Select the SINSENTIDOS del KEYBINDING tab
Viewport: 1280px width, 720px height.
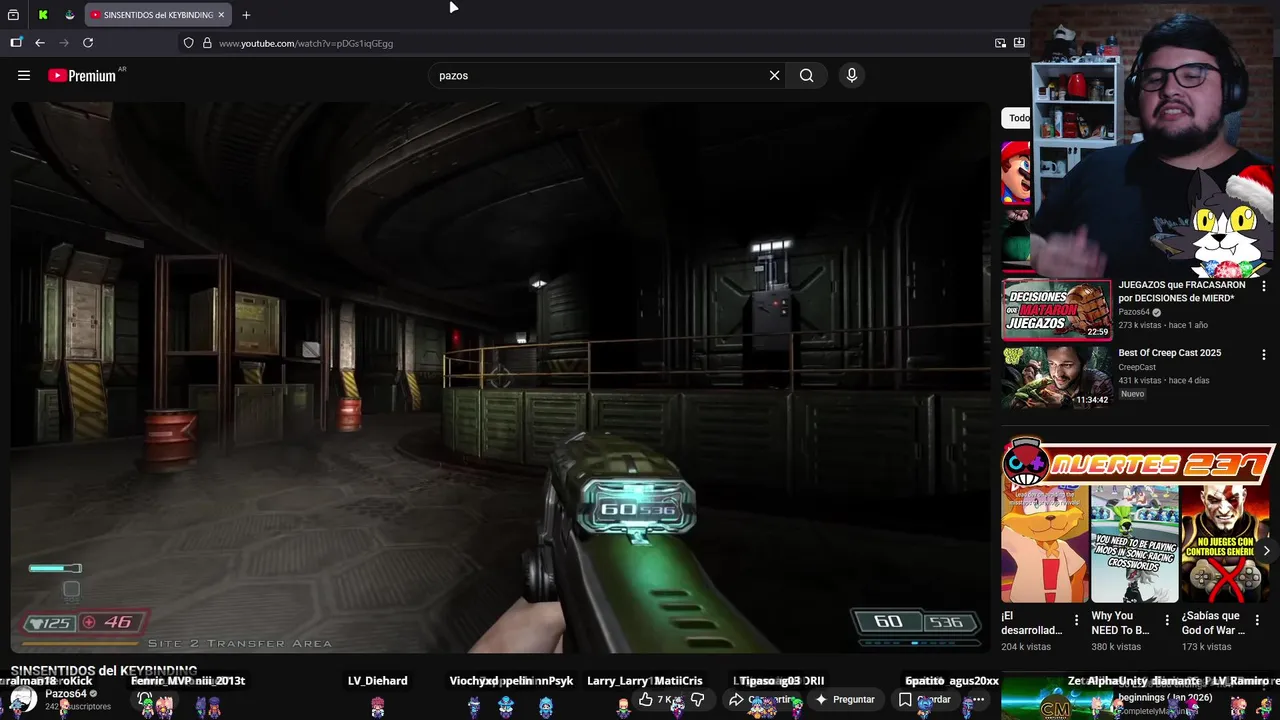pyautogui.click(x=158, y=15)
